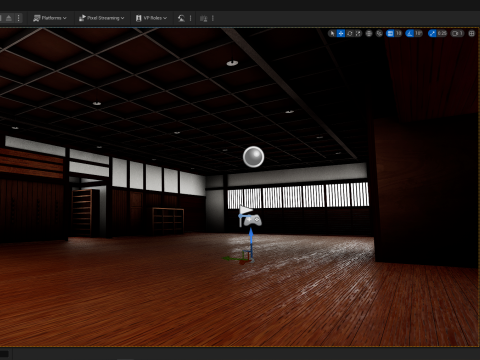The height and width of the screenshot is (360, 480).
Task: Activate the Scale transform tool
Action: 358,33
